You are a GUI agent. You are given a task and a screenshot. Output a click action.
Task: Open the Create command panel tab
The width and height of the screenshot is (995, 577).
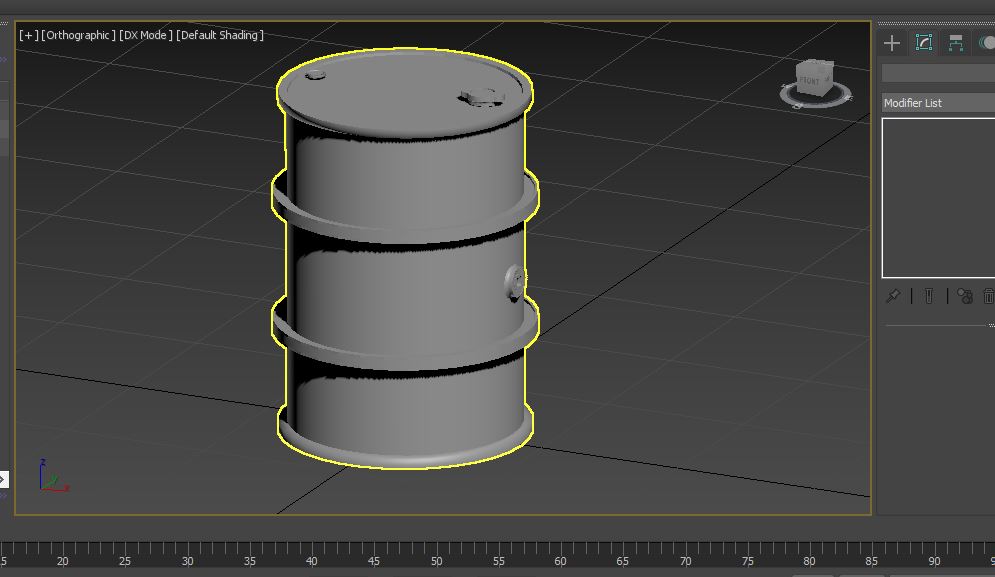point(892,42)
